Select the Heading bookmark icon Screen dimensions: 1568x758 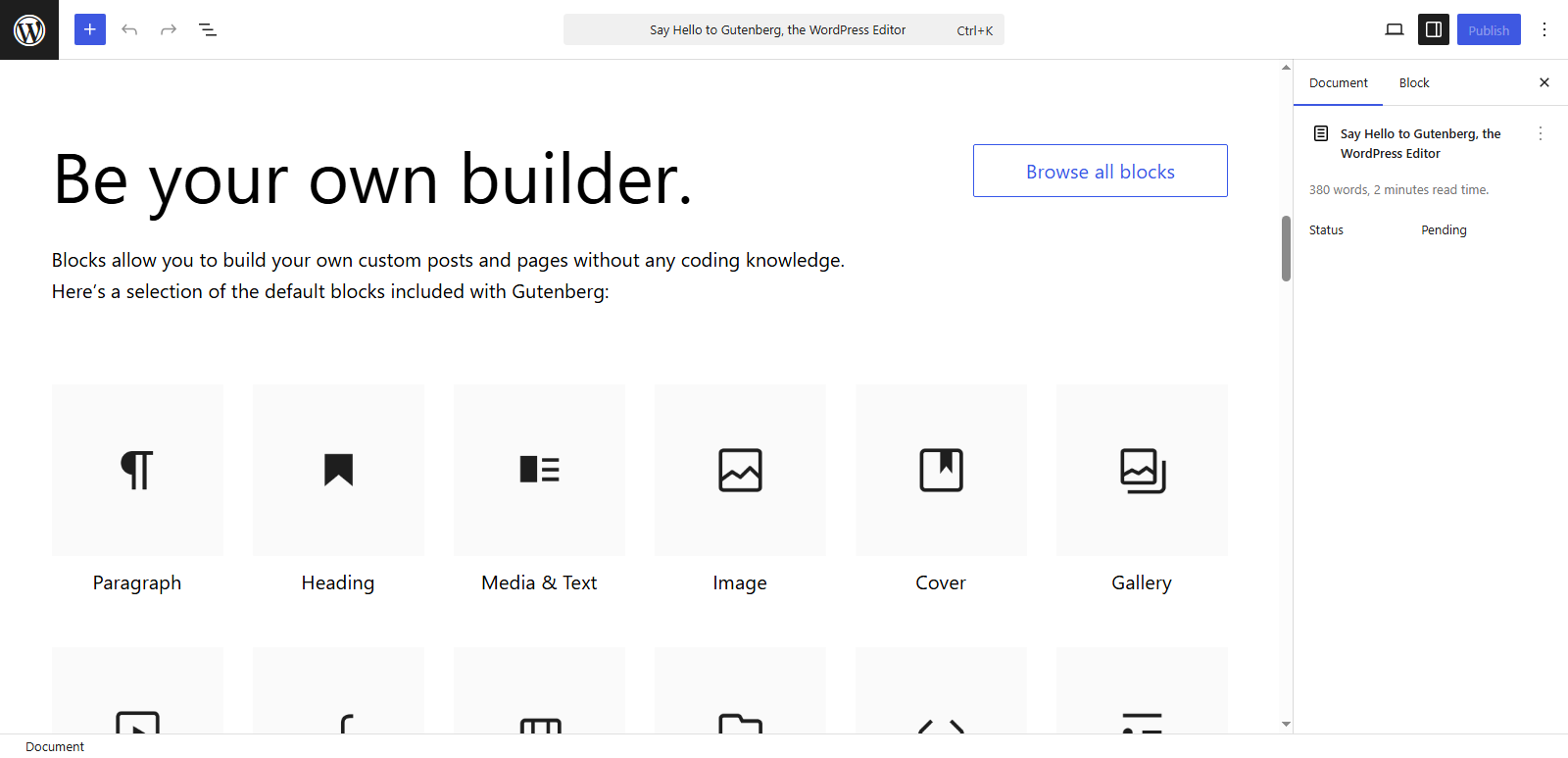(338, 470)
